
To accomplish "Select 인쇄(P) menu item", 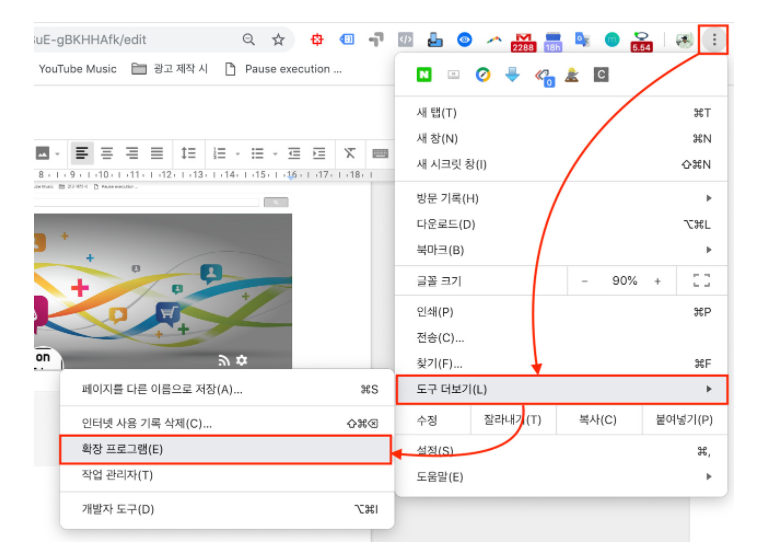I will (561, 312).
